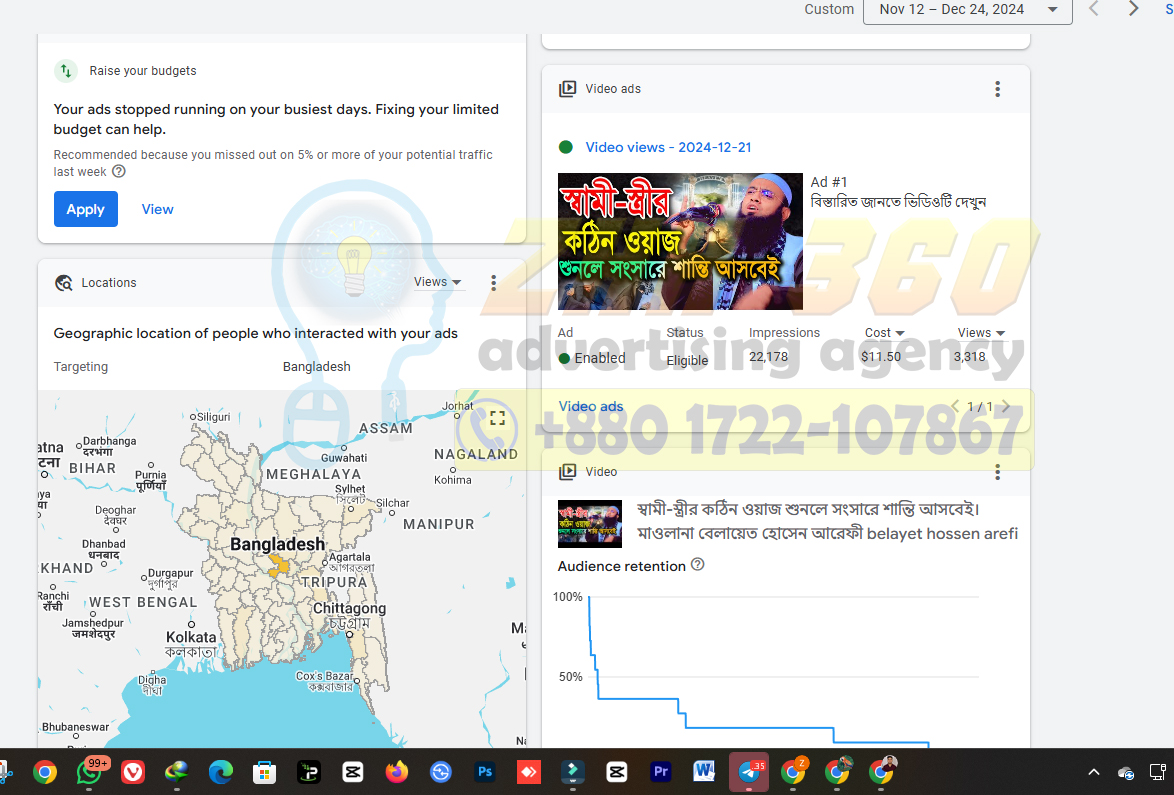Click the Enabled ad status

(x=591, y=358)
